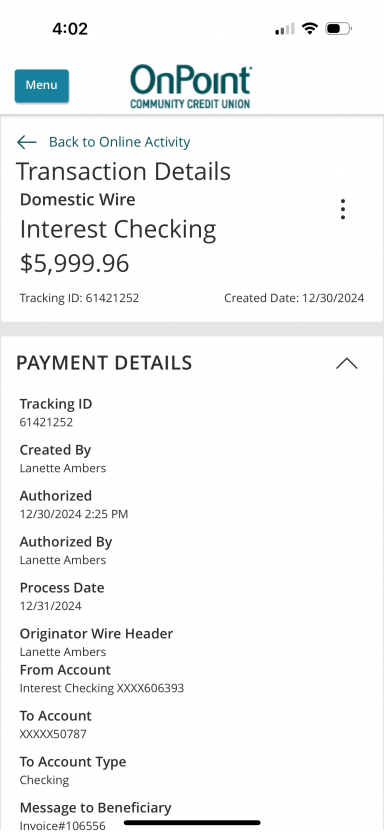Select the $5,999.96 amount text

tap(74, 264)
